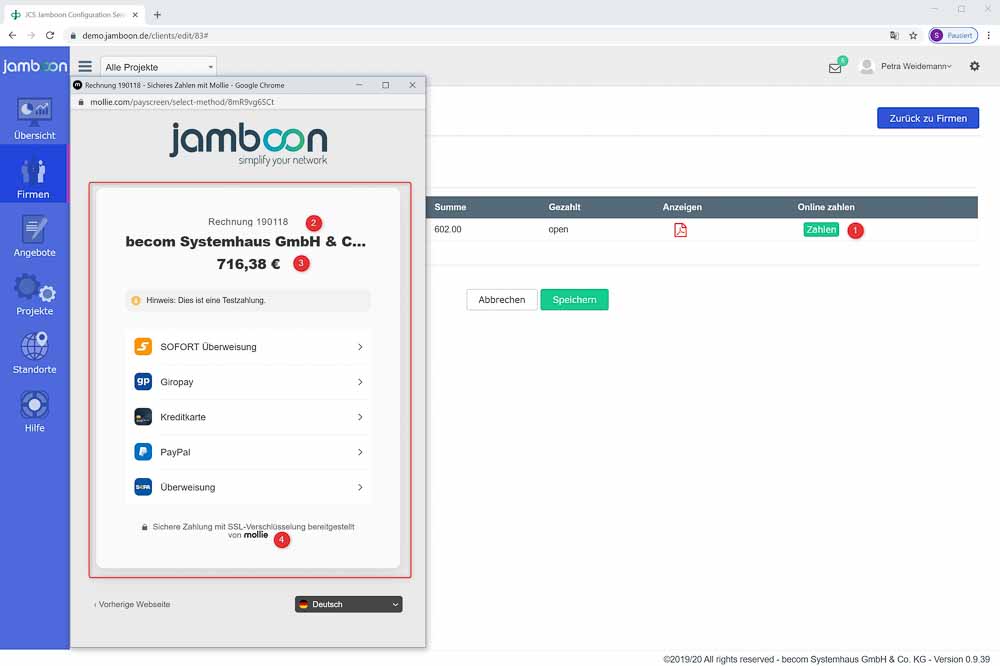Click the Speichern button
This screenshot has width=1000, height=666.
point(574,299)
